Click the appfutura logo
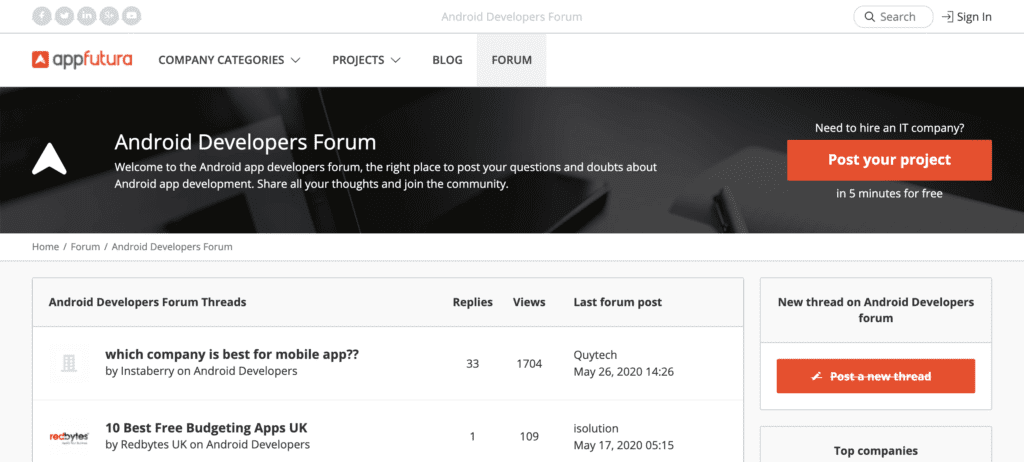1024x462 pixels. 82,60
